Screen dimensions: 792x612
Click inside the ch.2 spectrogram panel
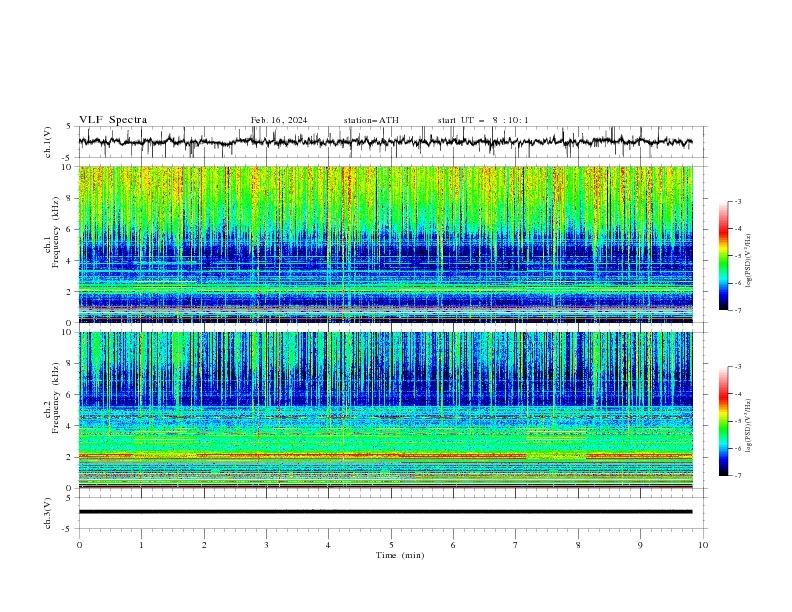click(385, 410)
